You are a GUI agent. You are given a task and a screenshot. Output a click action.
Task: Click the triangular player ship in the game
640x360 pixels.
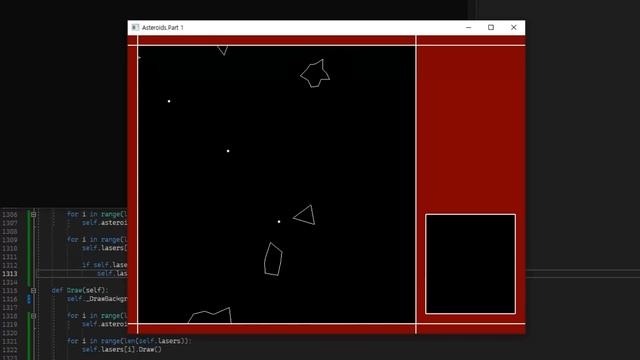coord(305,216)
